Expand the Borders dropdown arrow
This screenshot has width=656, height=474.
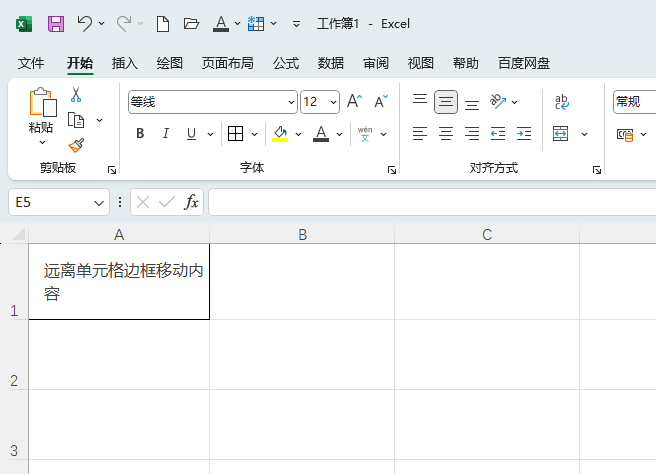pos(254,134)
